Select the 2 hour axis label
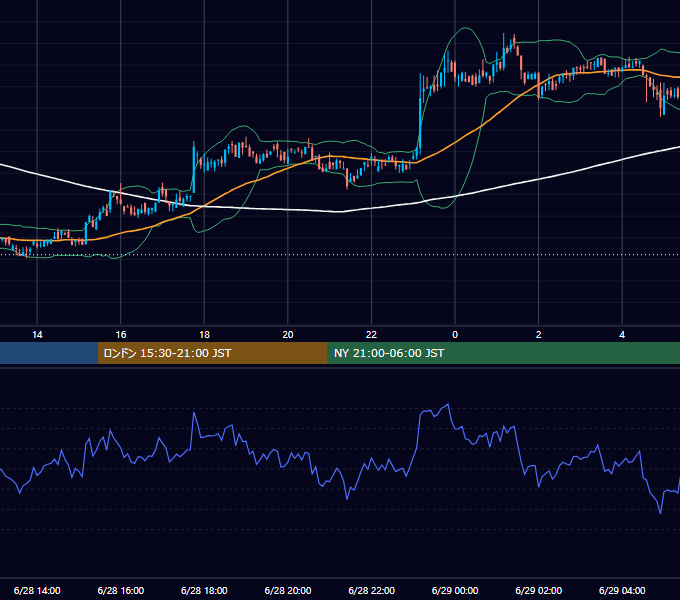 [539, 335]
